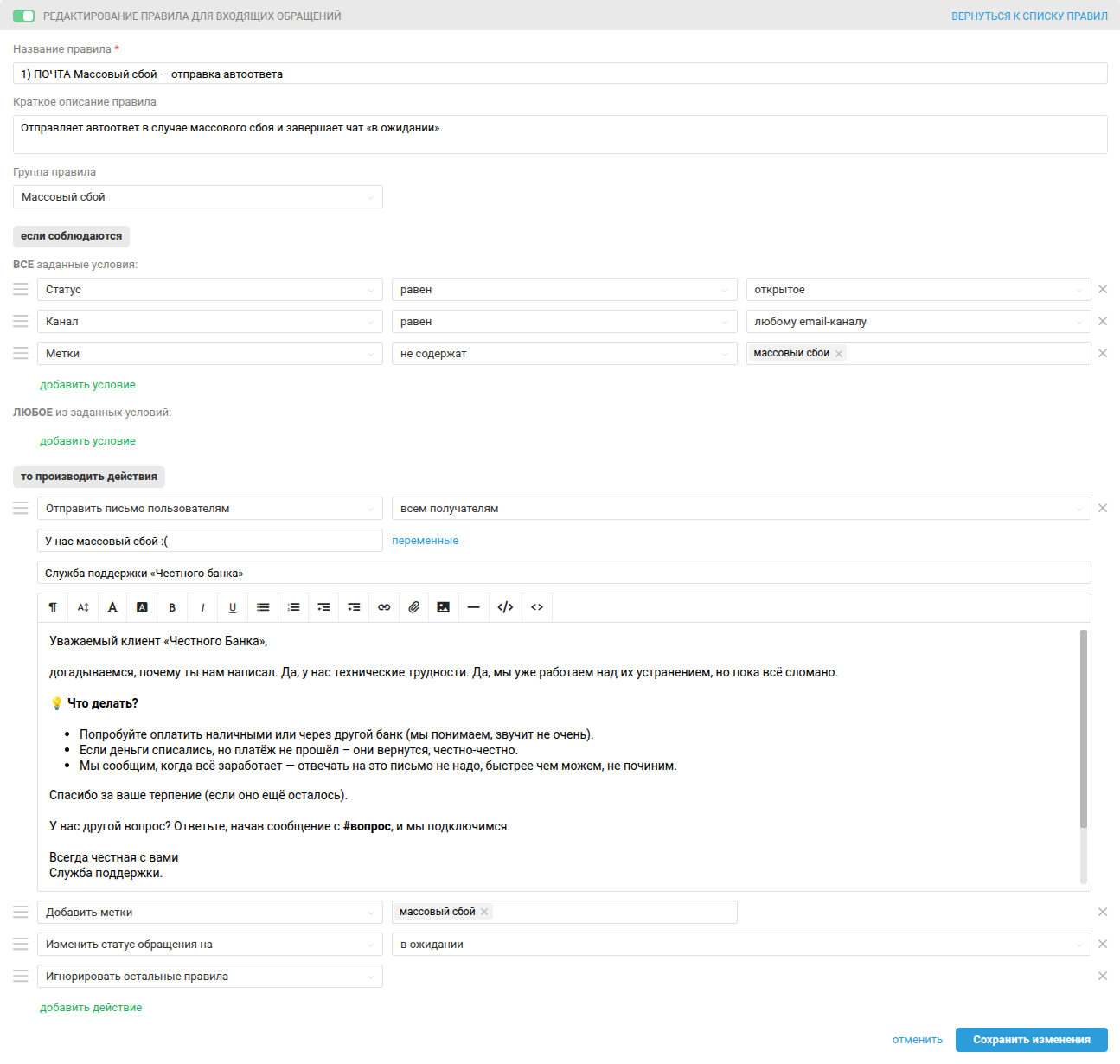Screen dimensions: 1120x1064
Task: Choose text background color in toolbar
Action: pos(143,607)
